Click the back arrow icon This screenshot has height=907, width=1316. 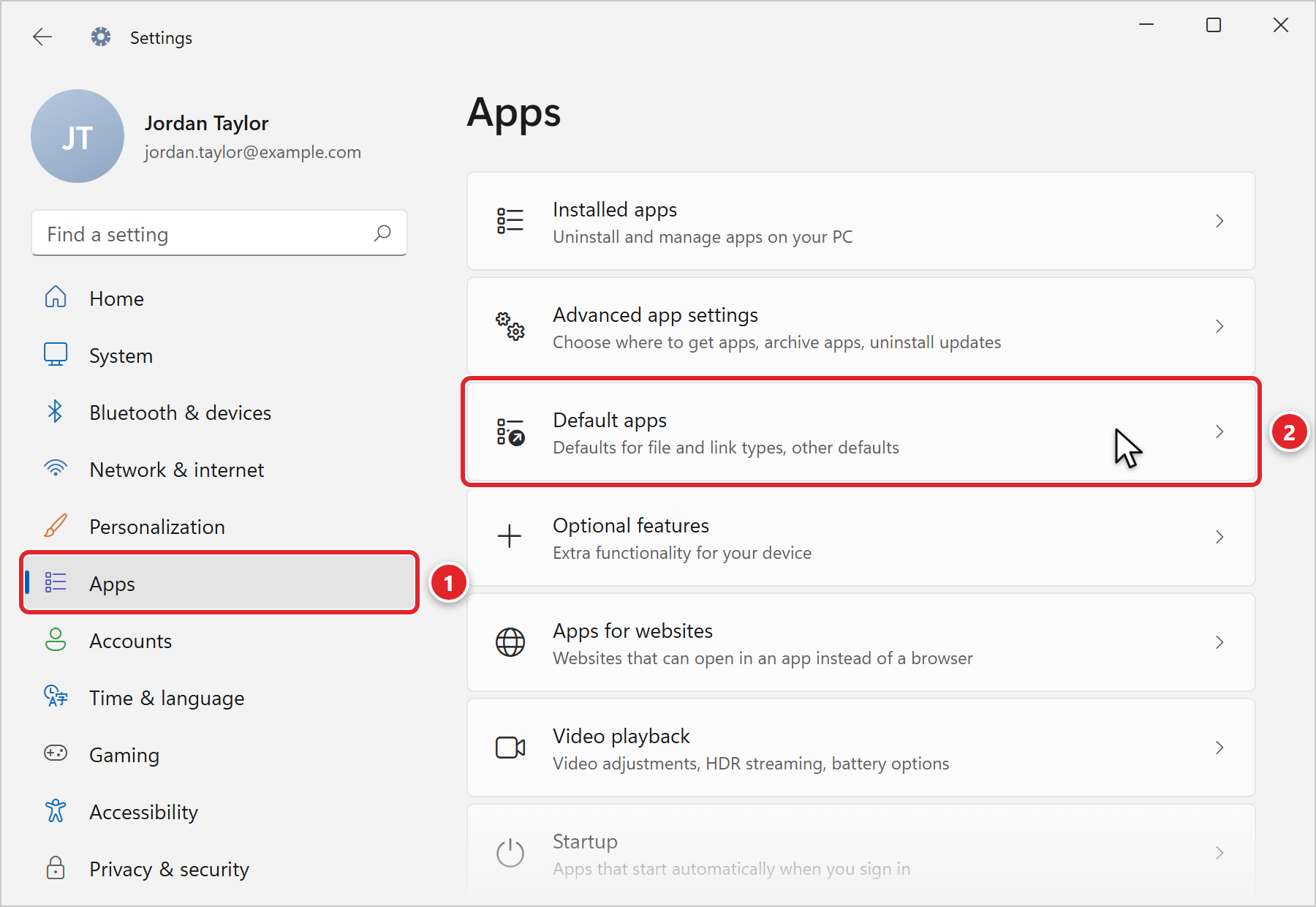point(42,37)
